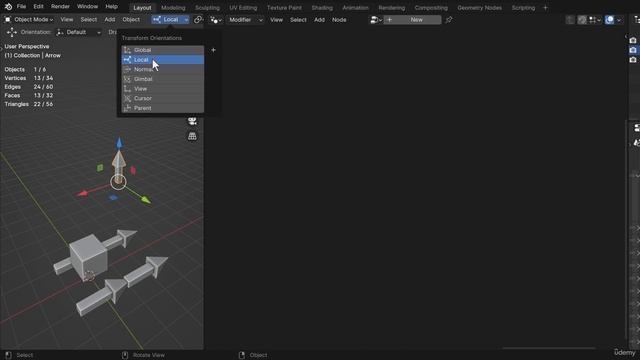Click the top camera icon in right panel
This screenshot has height=360, width=640.
pos(633,40)
